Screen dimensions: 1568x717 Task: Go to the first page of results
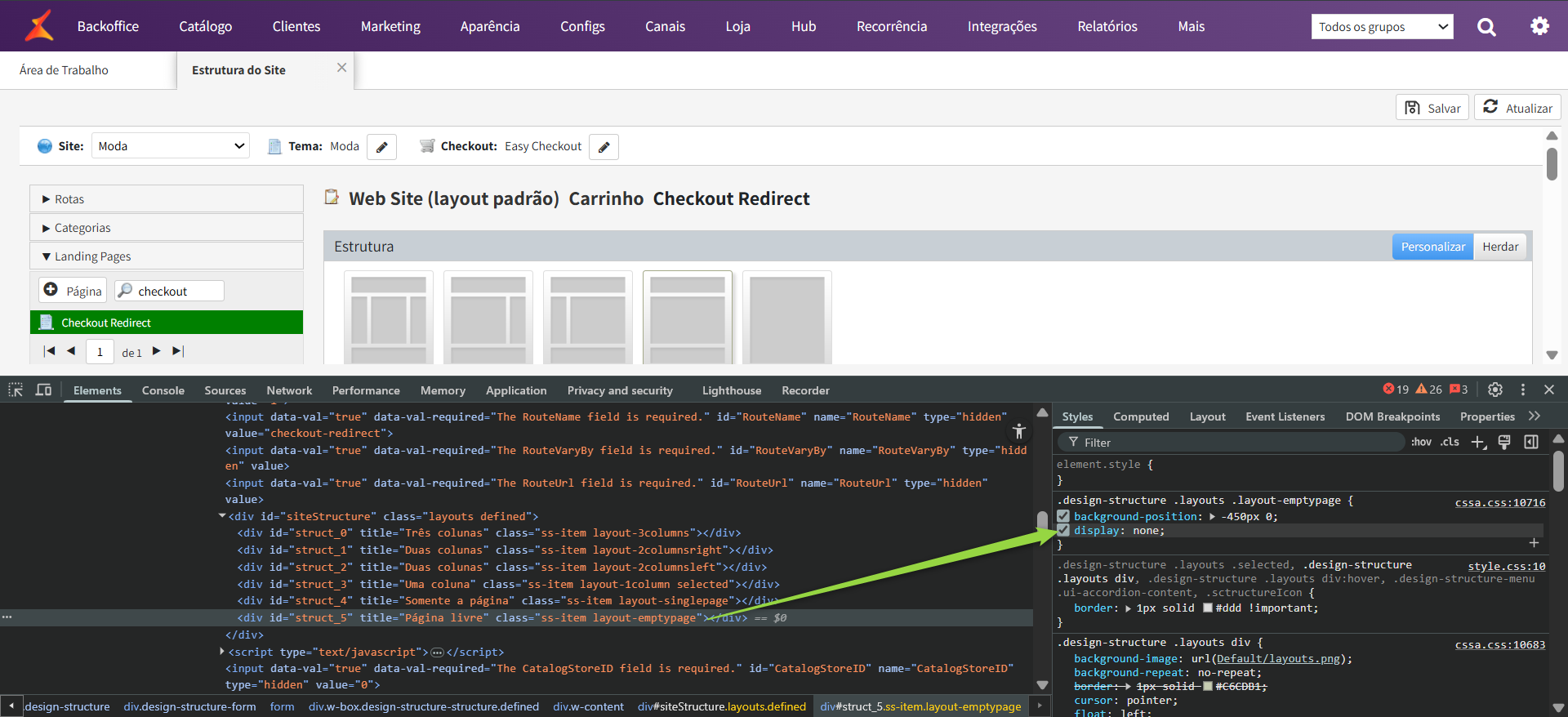pyautogui.click(x=49, y=351)
